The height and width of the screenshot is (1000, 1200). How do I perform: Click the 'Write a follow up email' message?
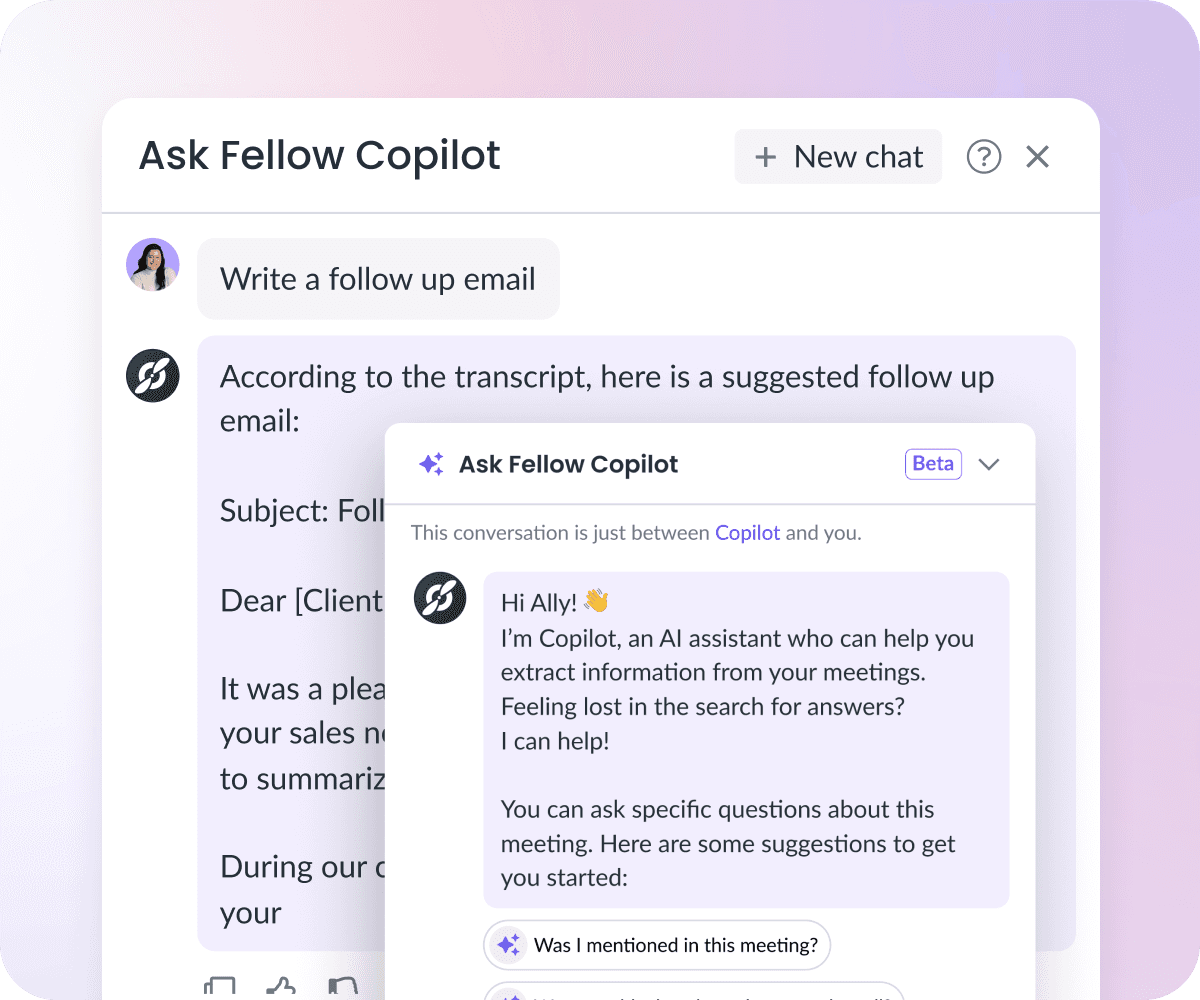378,279
